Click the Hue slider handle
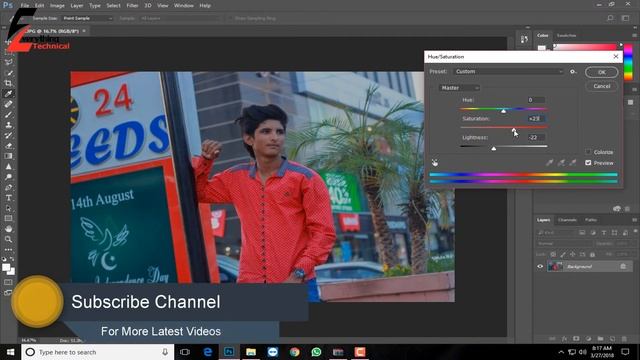This screenshot has width=640, height=360. pyautogui.click(x=503, y=111)
